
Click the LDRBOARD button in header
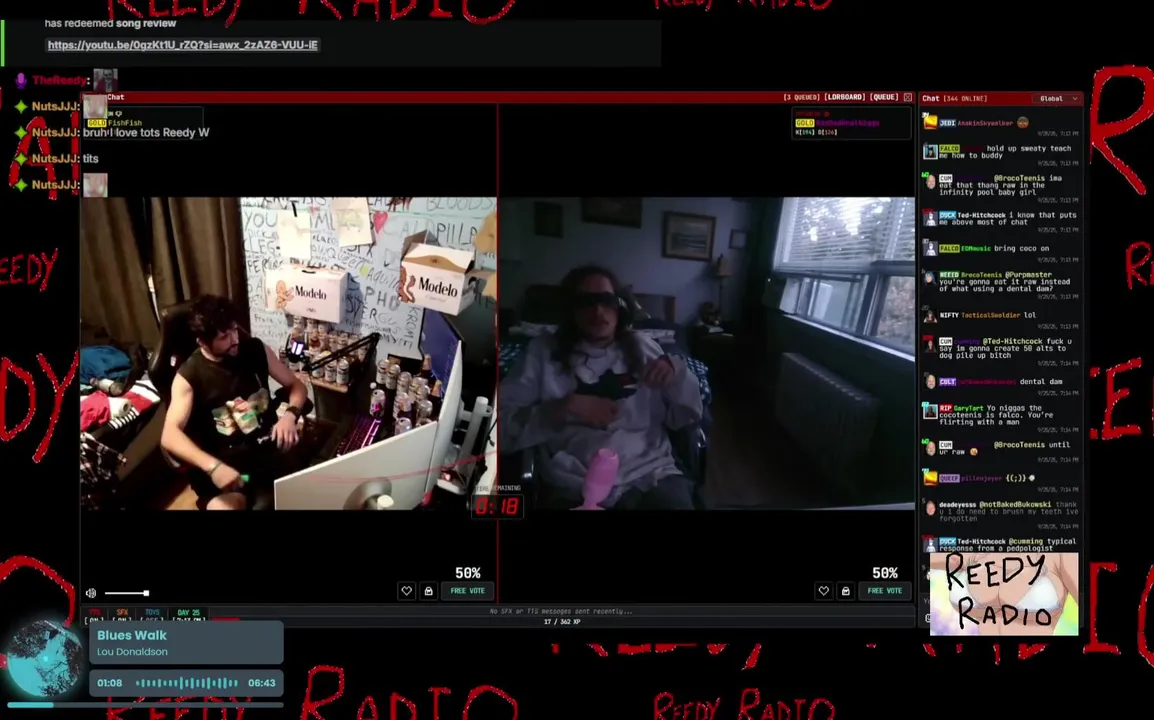(844, 97)
